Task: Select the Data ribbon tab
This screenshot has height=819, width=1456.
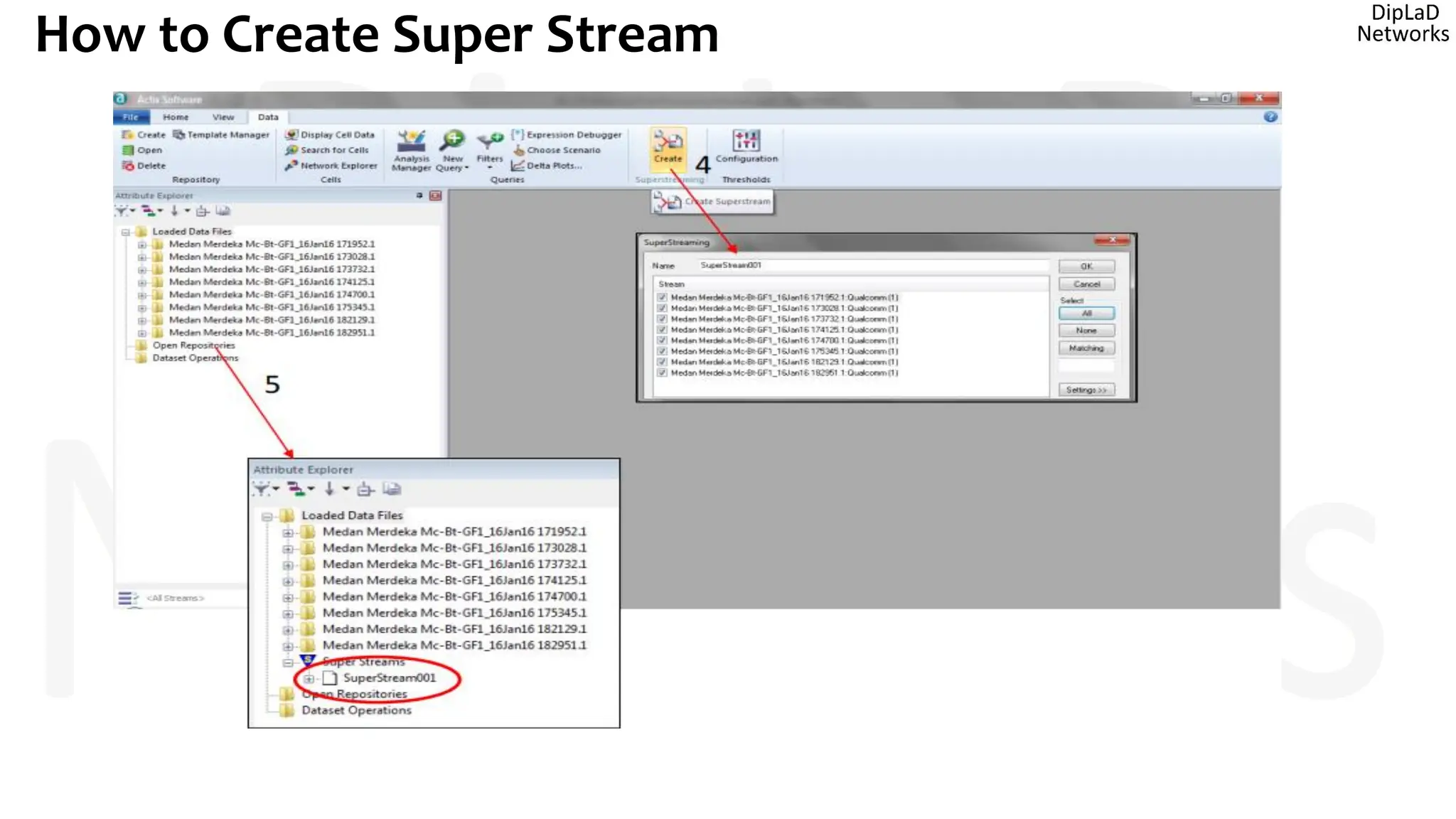Action: point(268,117)
